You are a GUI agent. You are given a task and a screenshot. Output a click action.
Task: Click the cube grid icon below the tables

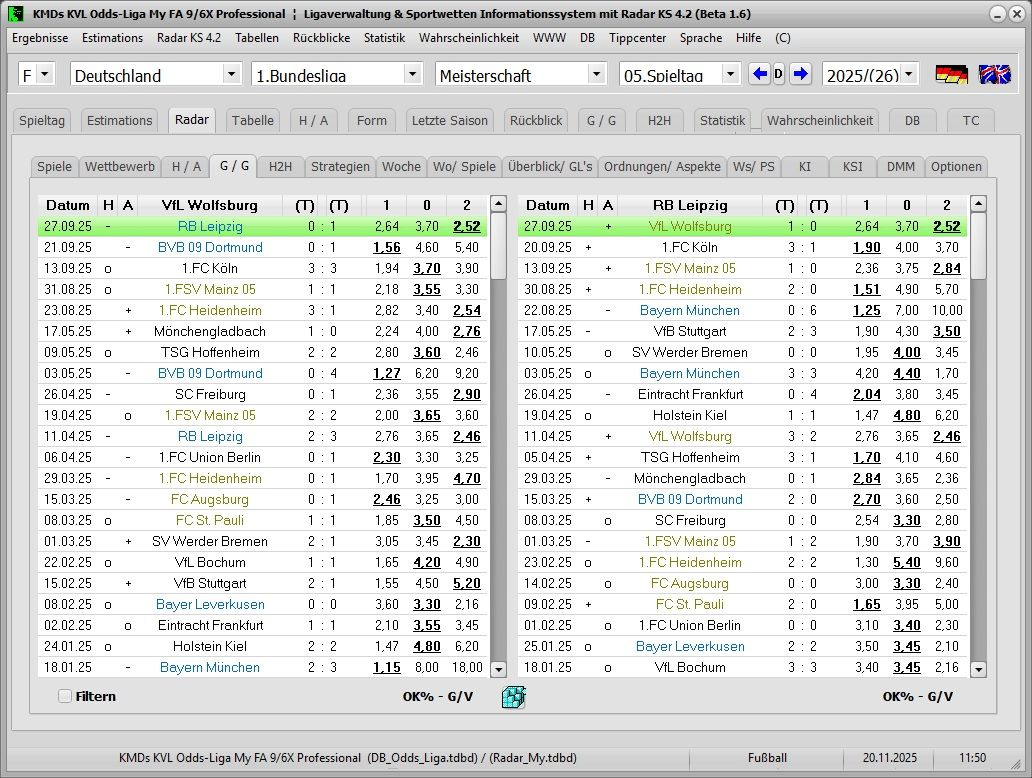coord(514,697)
